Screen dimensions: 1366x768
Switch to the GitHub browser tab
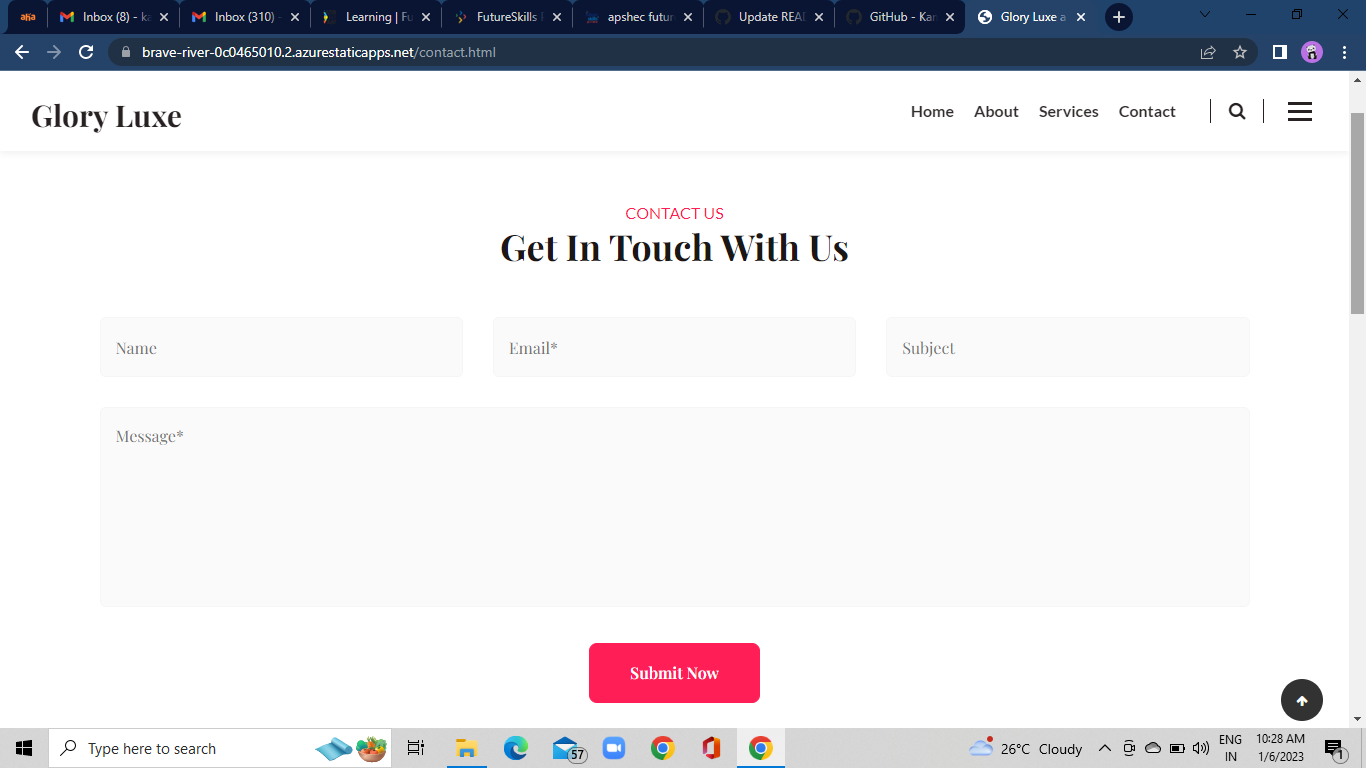[897, 16]
